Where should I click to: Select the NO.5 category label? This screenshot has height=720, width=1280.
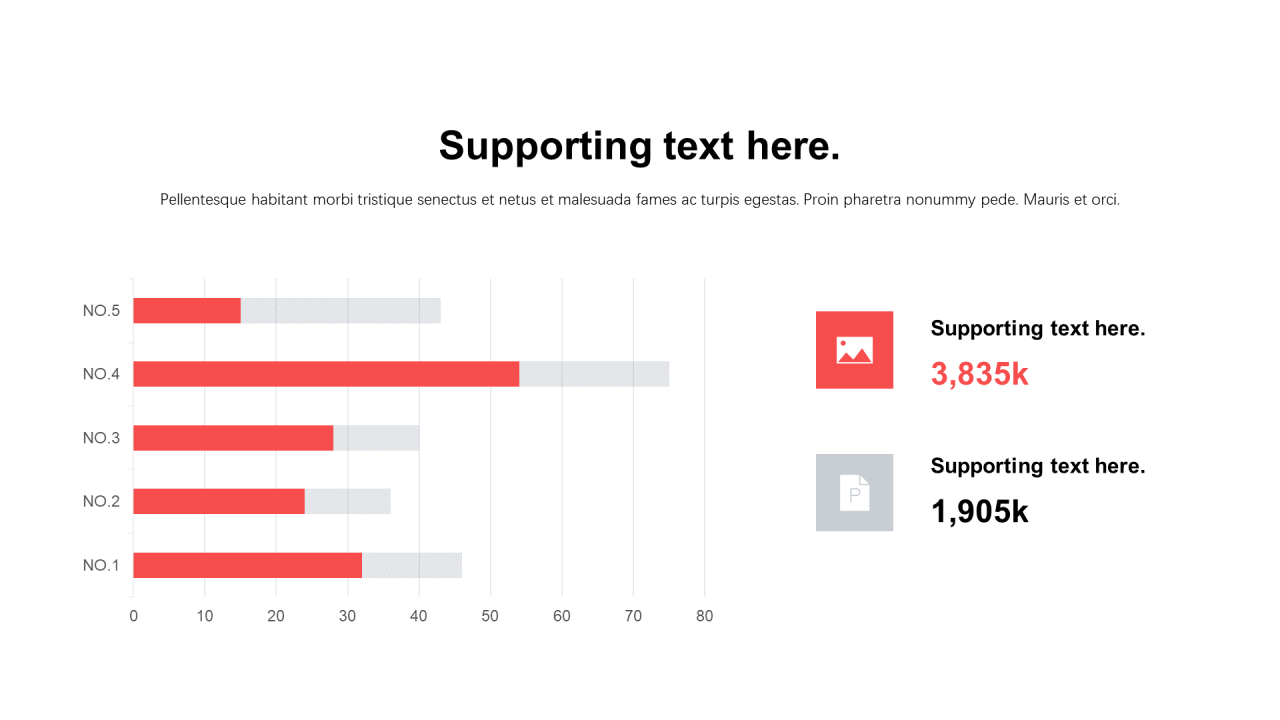coord(101,311)
